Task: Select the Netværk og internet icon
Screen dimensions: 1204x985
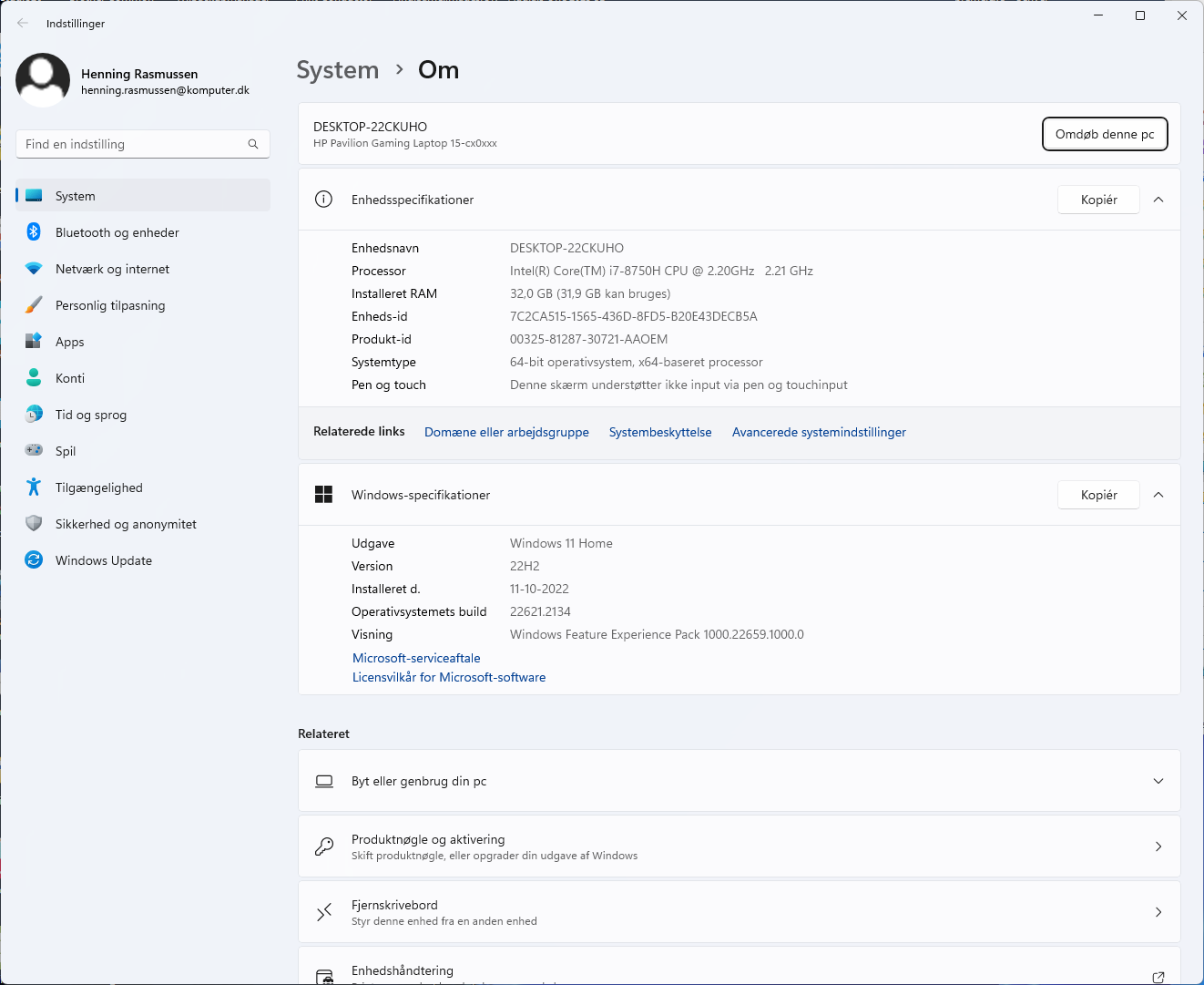Action: pos(34,269)
